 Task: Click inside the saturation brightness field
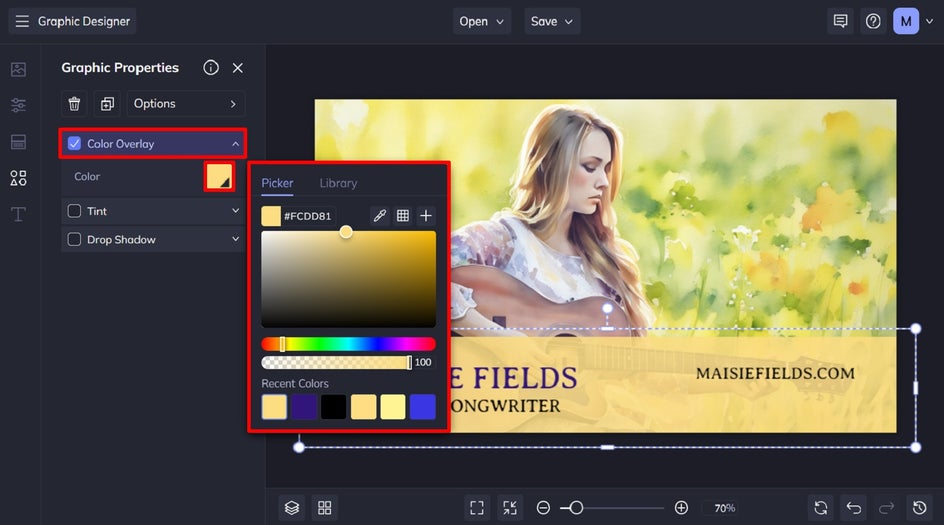[x=349, y=279]
